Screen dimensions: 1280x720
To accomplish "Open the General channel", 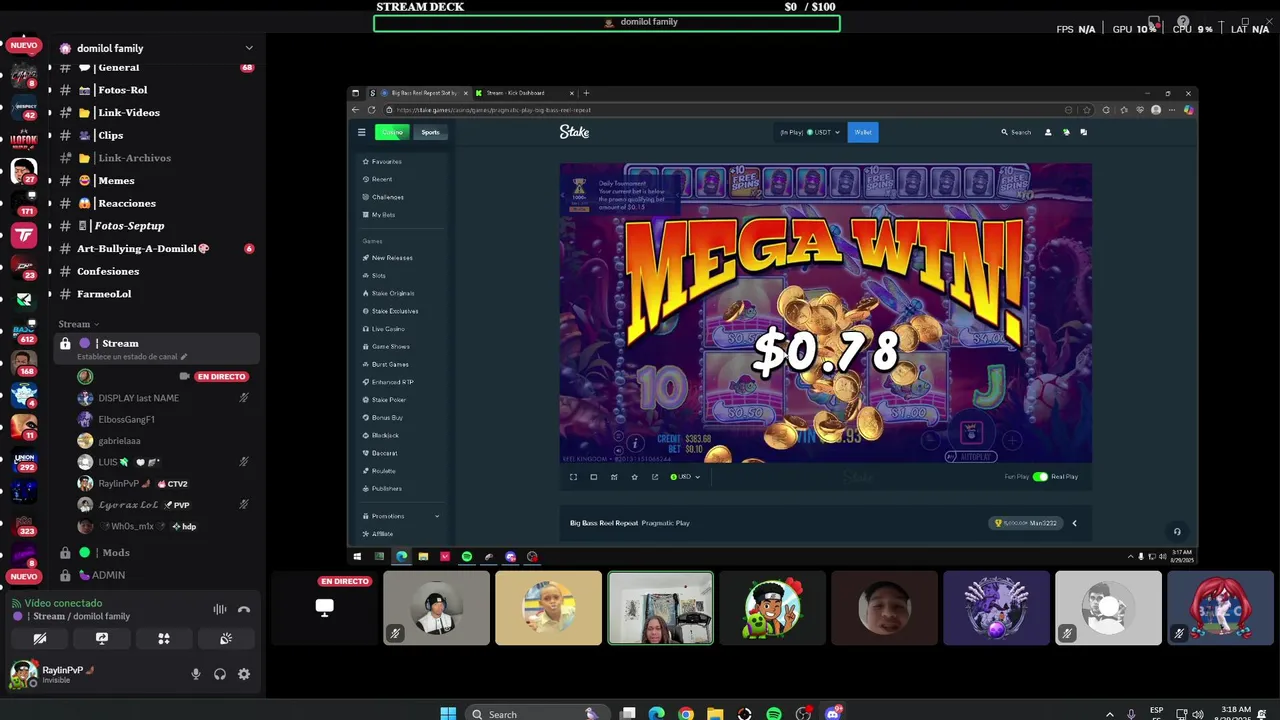I will 156,67.
